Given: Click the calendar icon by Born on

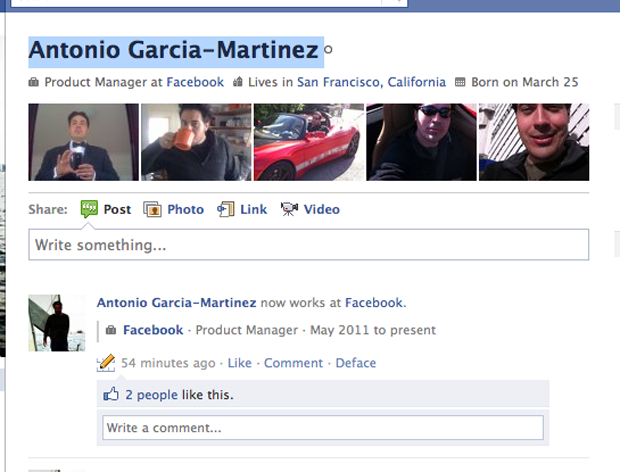Looking at the screenshot, I should pos(460,82).
